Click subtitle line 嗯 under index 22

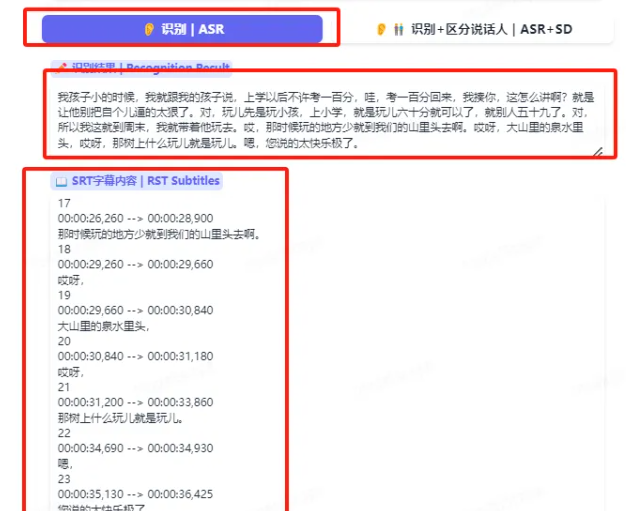point(65,464)
